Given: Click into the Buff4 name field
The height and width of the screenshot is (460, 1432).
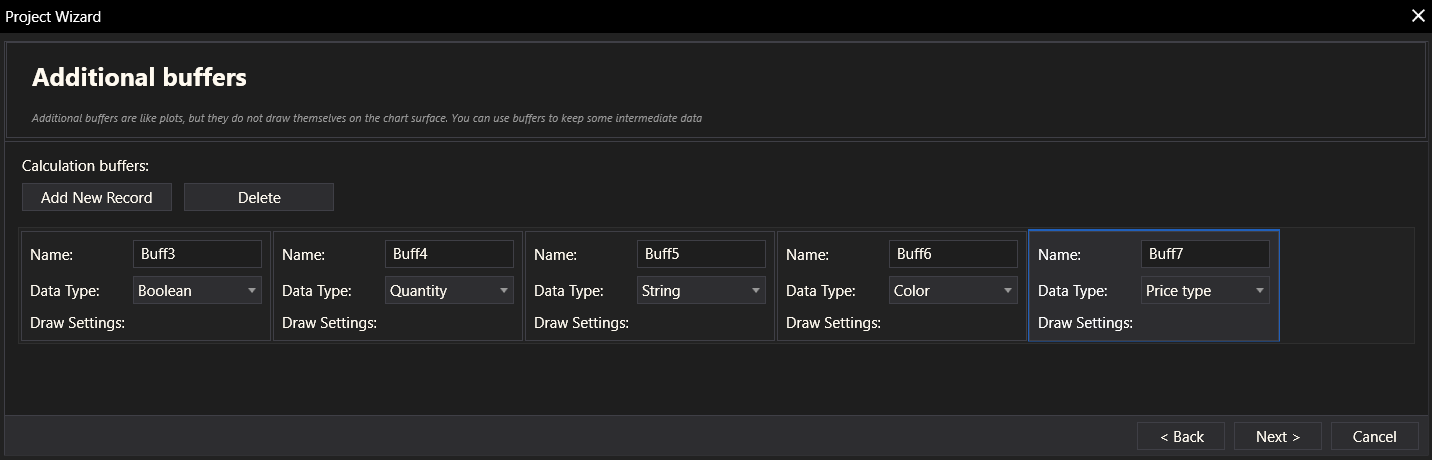Looking at the screenshot, I should (x=449, y=254).
